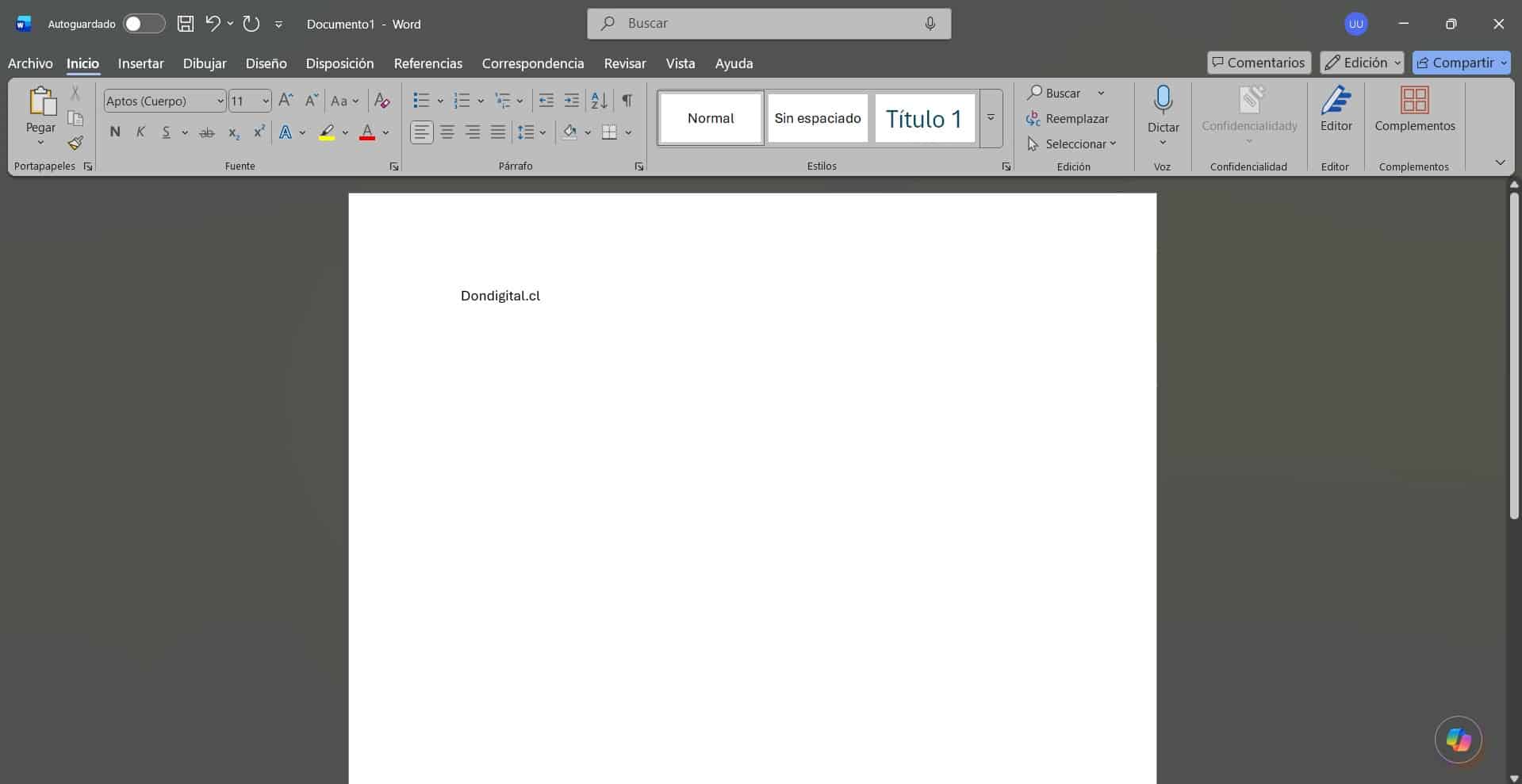The image size is (1522, 784).
Task: Click the Comentarios button
Action: click(x=1258, y=63)
